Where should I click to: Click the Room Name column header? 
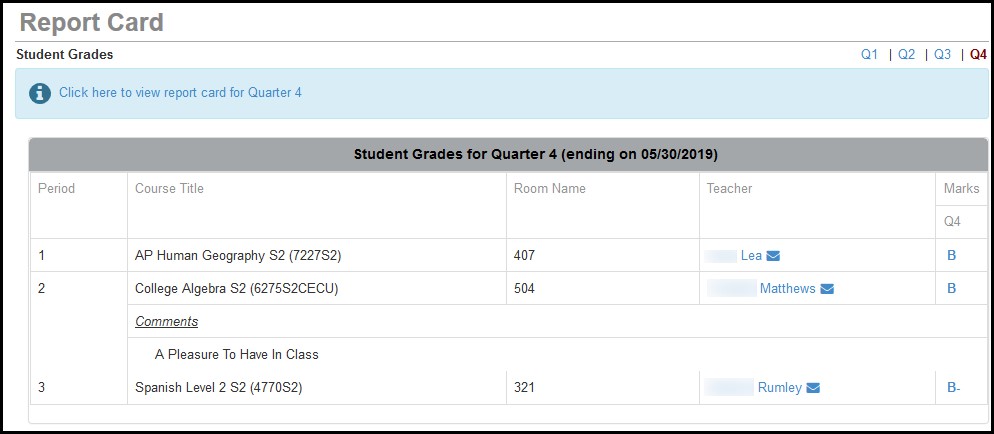click(549, 188)
